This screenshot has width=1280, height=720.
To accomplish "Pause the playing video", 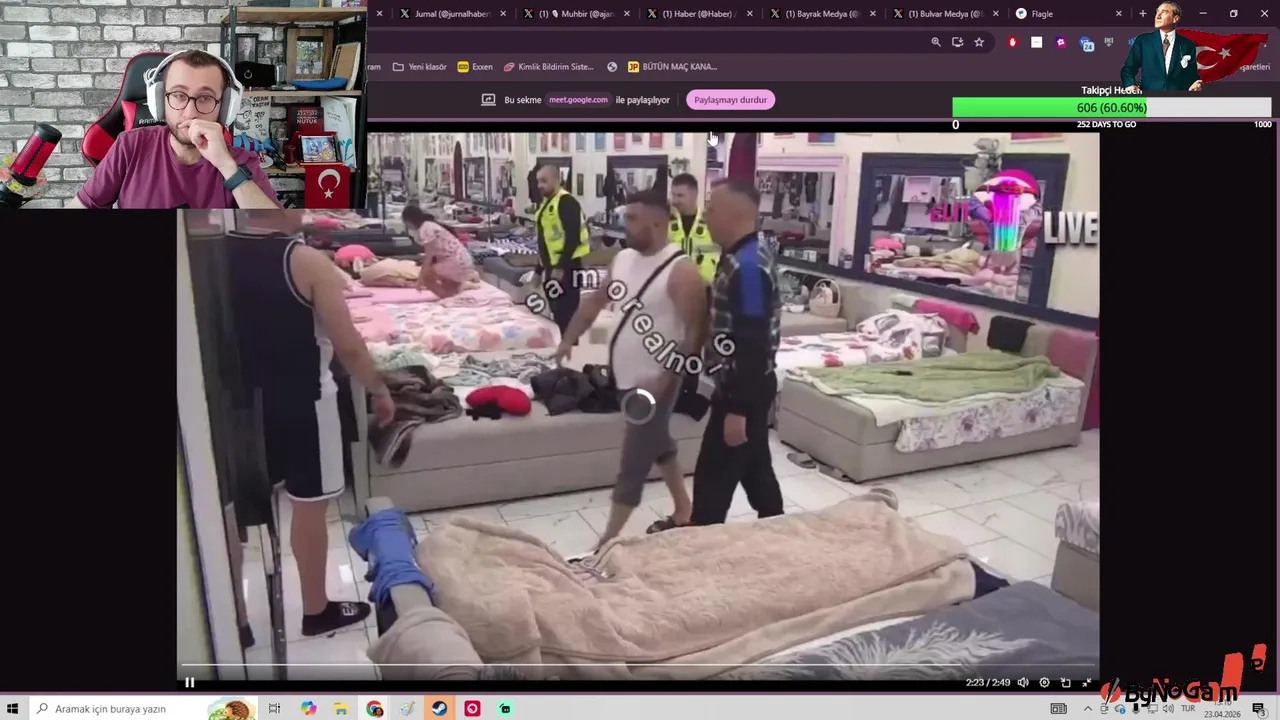I will click(189, 683).
